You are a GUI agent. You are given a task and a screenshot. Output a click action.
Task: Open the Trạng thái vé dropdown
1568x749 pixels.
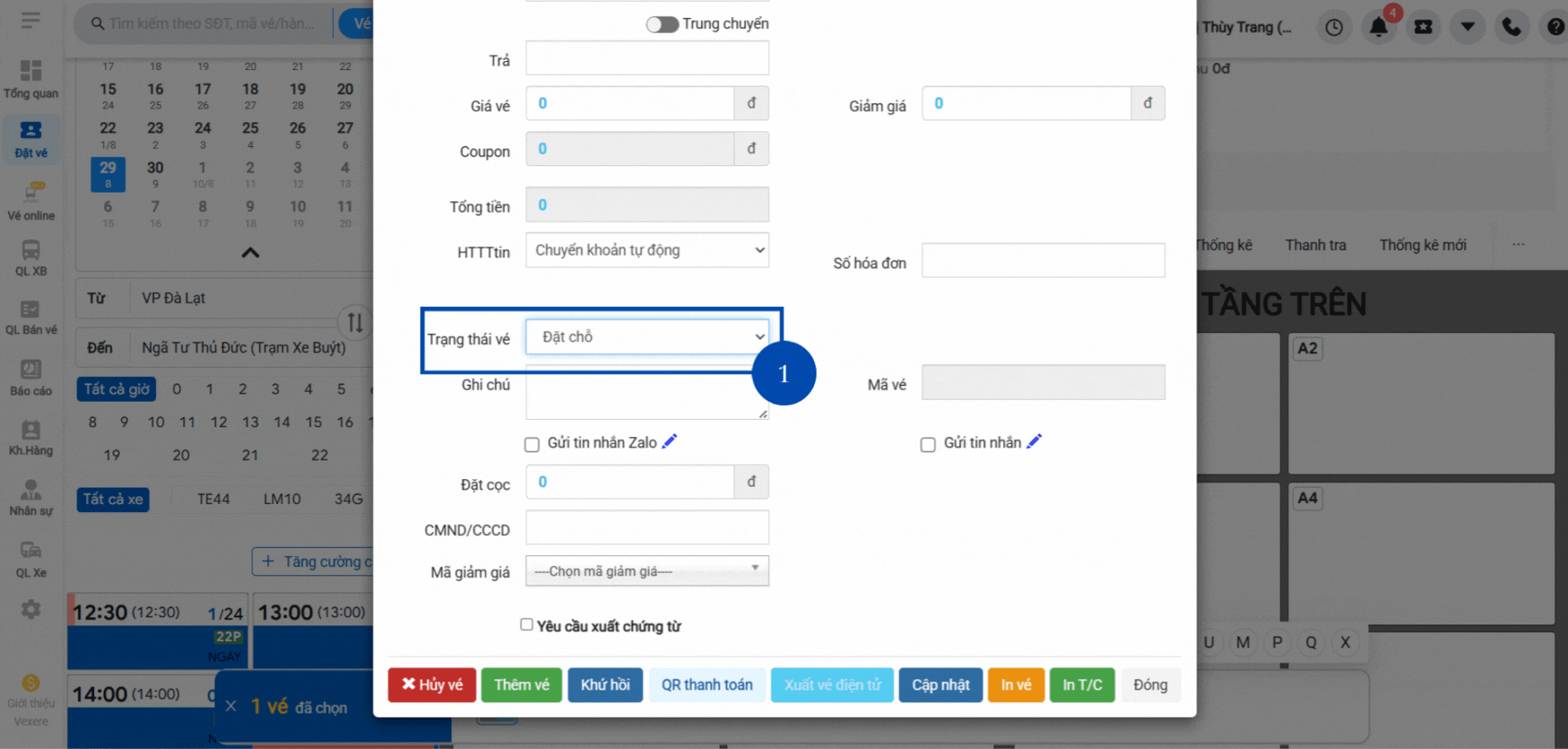[x=647, y=337]
